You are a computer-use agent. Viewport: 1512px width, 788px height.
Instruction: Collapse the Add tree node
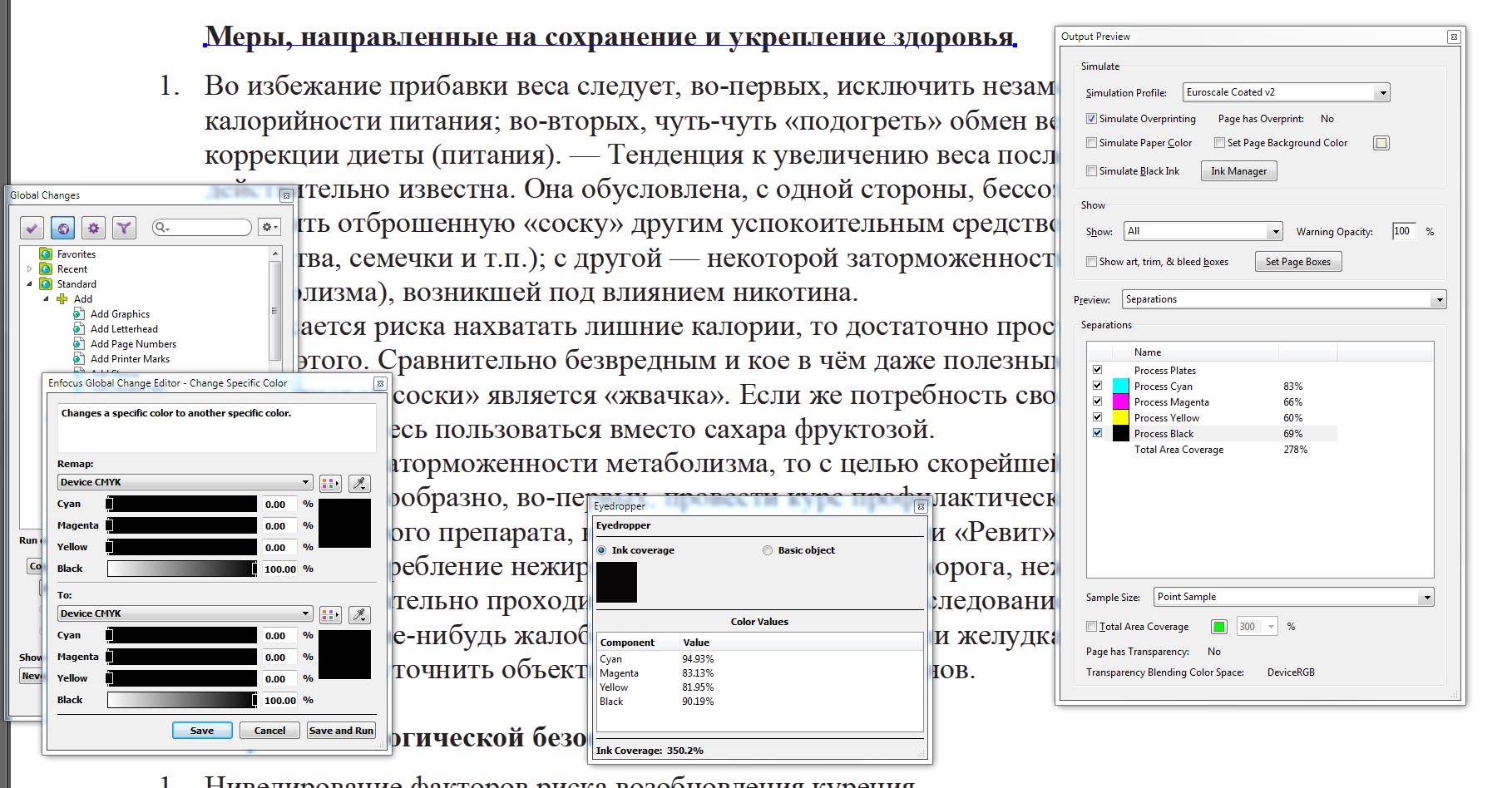(46, 299)
